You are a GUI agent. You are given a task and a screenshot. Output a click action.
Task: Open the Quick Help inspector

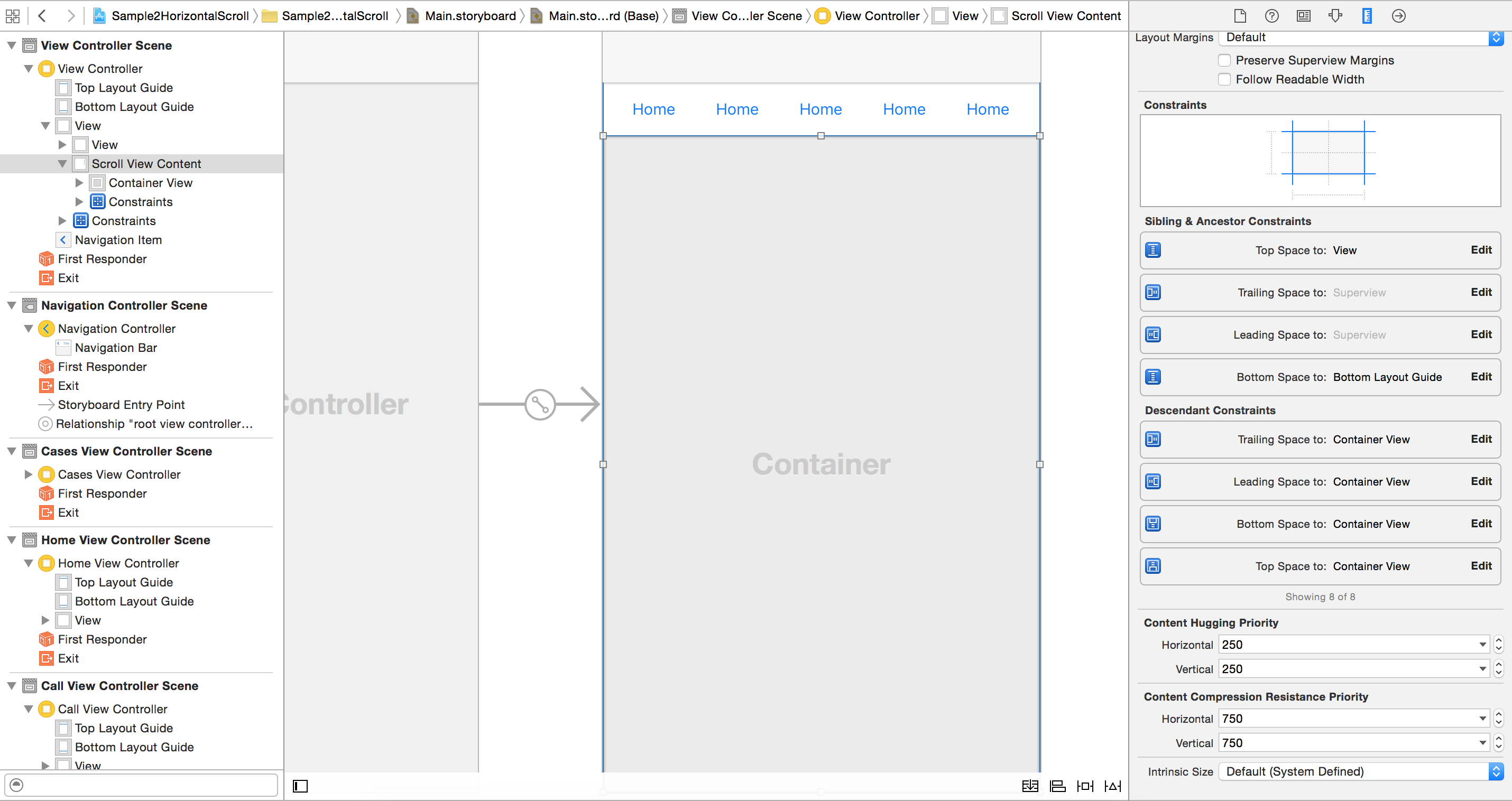(1271, 16)
